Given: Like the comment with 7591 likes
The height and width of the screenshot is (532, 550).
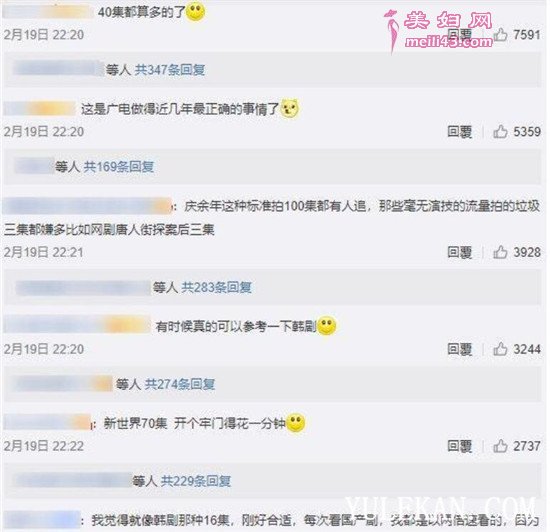Looking at the screenshot, I should coord(501,35).
